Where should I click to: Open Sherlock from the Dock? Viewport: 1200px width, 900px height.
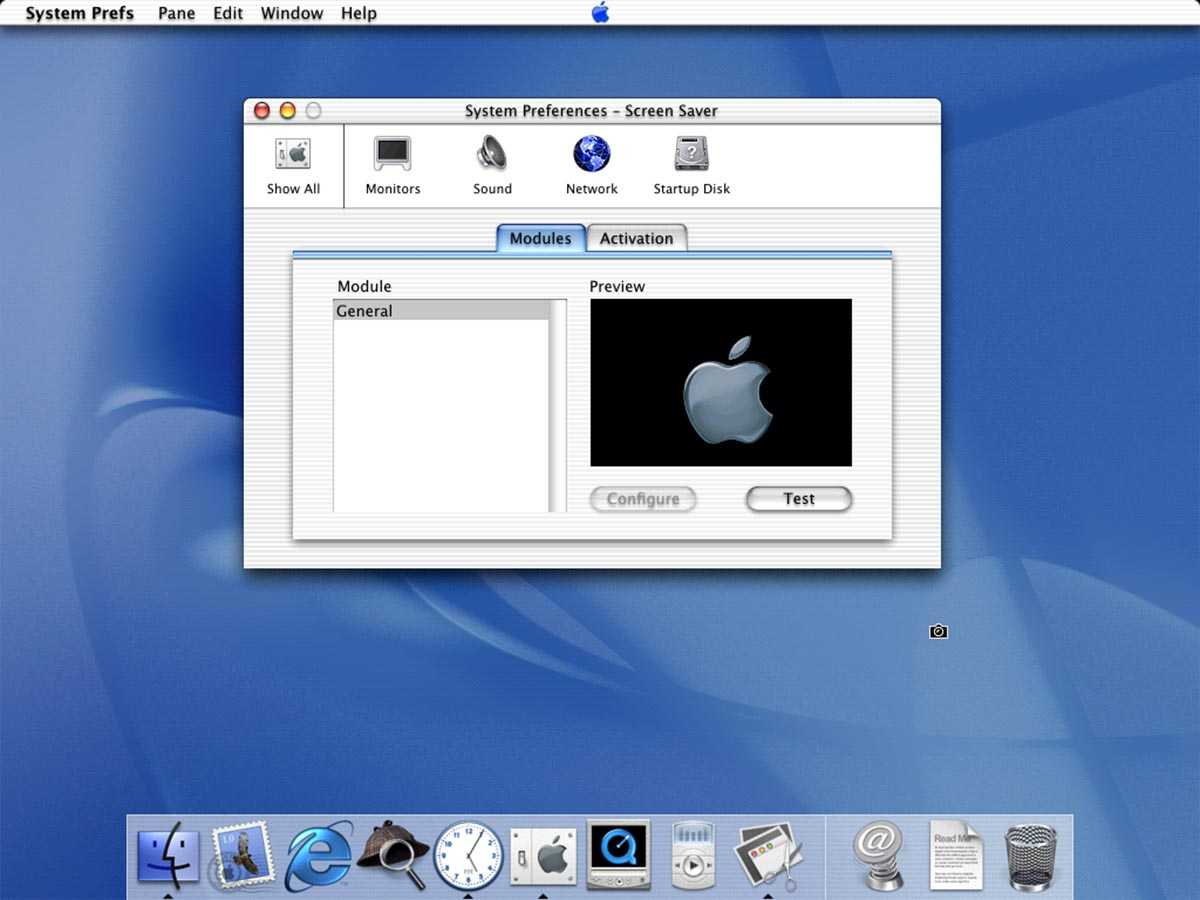[393, 856]
